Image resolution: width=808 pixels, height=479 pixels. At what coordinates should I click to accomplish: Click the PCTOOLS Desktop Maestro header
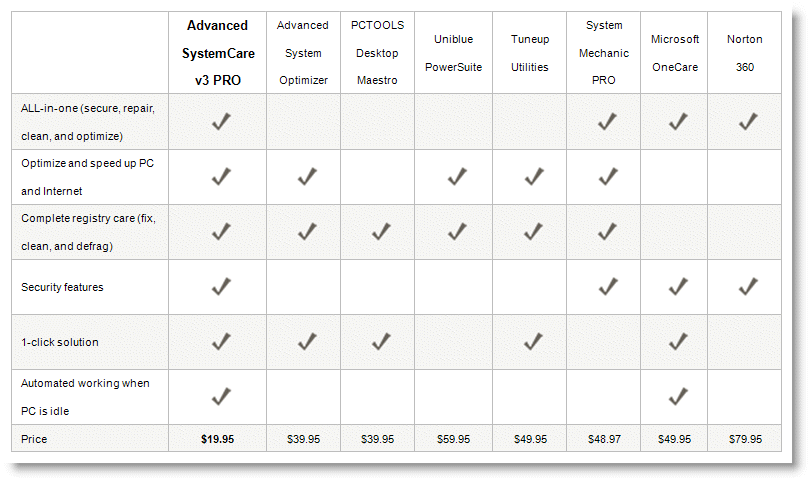coord(377,53)
